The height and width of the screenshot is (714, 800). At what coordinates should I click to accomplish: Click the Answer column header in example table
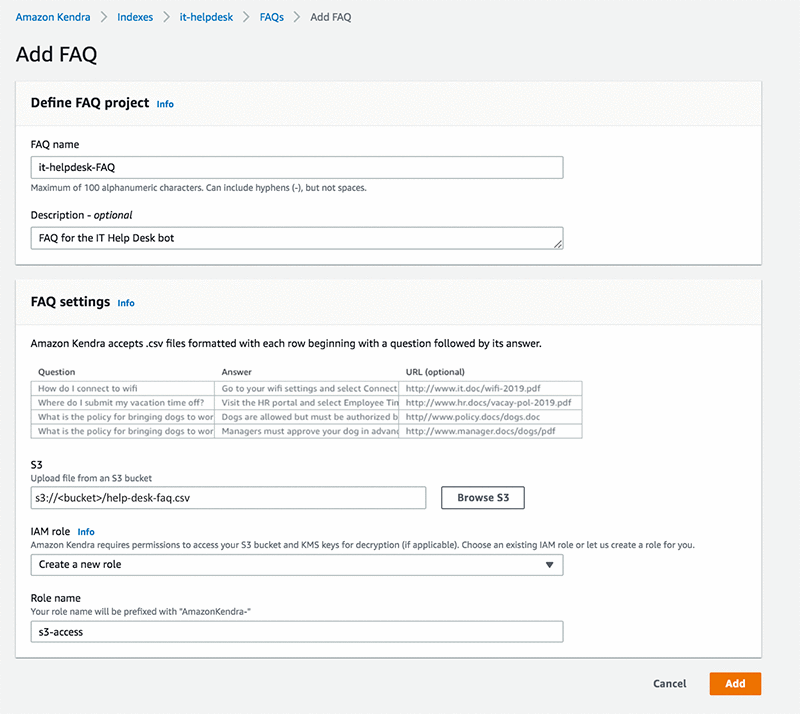pos(237,372)
